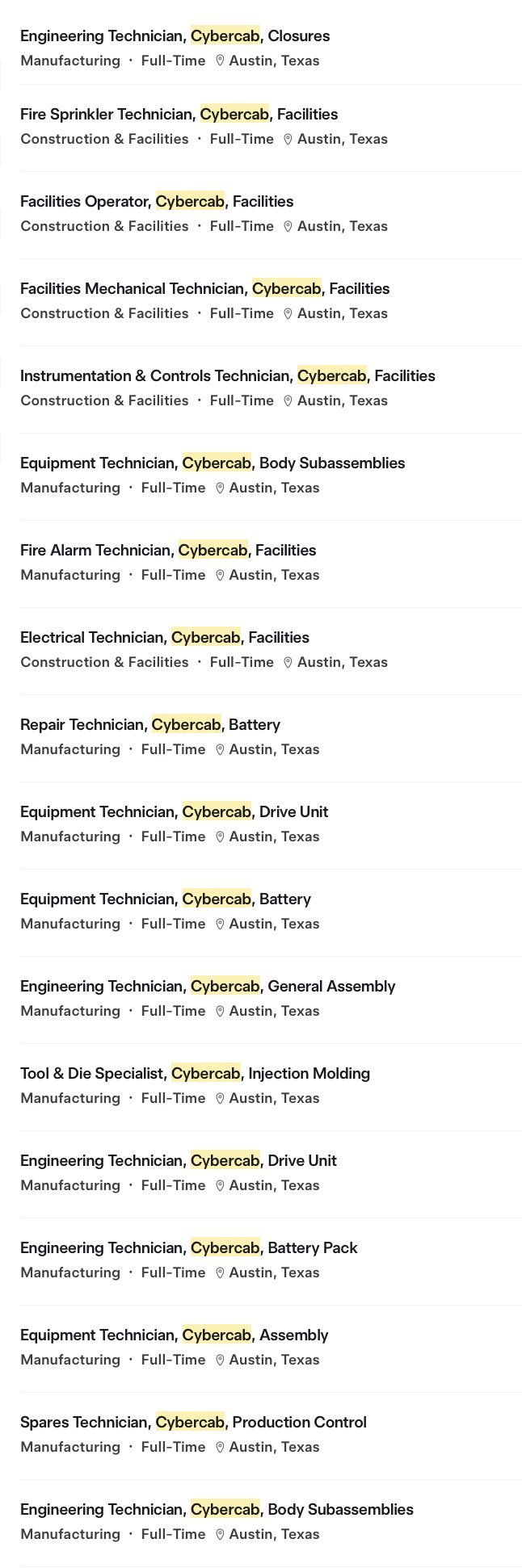This screenshot has height=1568, width=522.
Task: Click location pin icon for Engineering Technician, Closures
Action: click(220, 61)
